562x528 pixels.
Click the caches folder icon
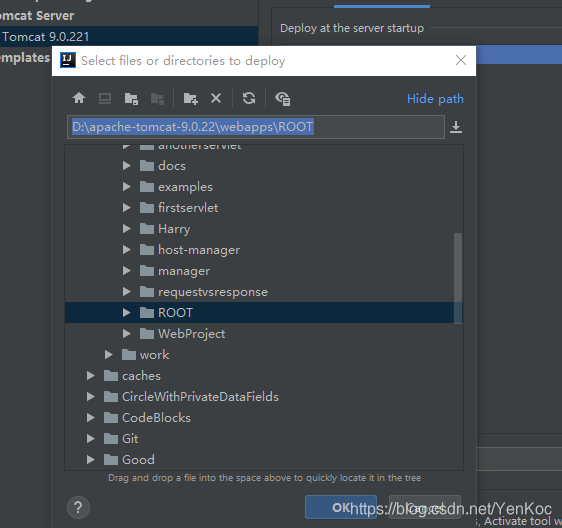click(x=111, y=376)
